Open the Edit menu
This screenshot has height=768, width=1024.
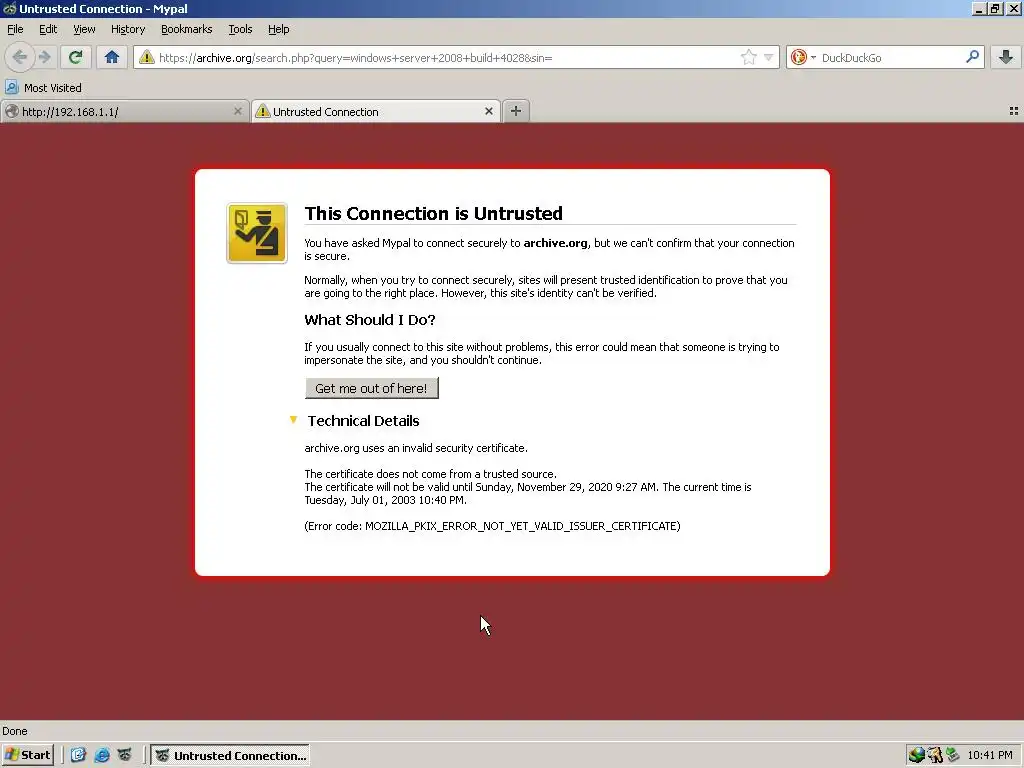coord(48,29)
